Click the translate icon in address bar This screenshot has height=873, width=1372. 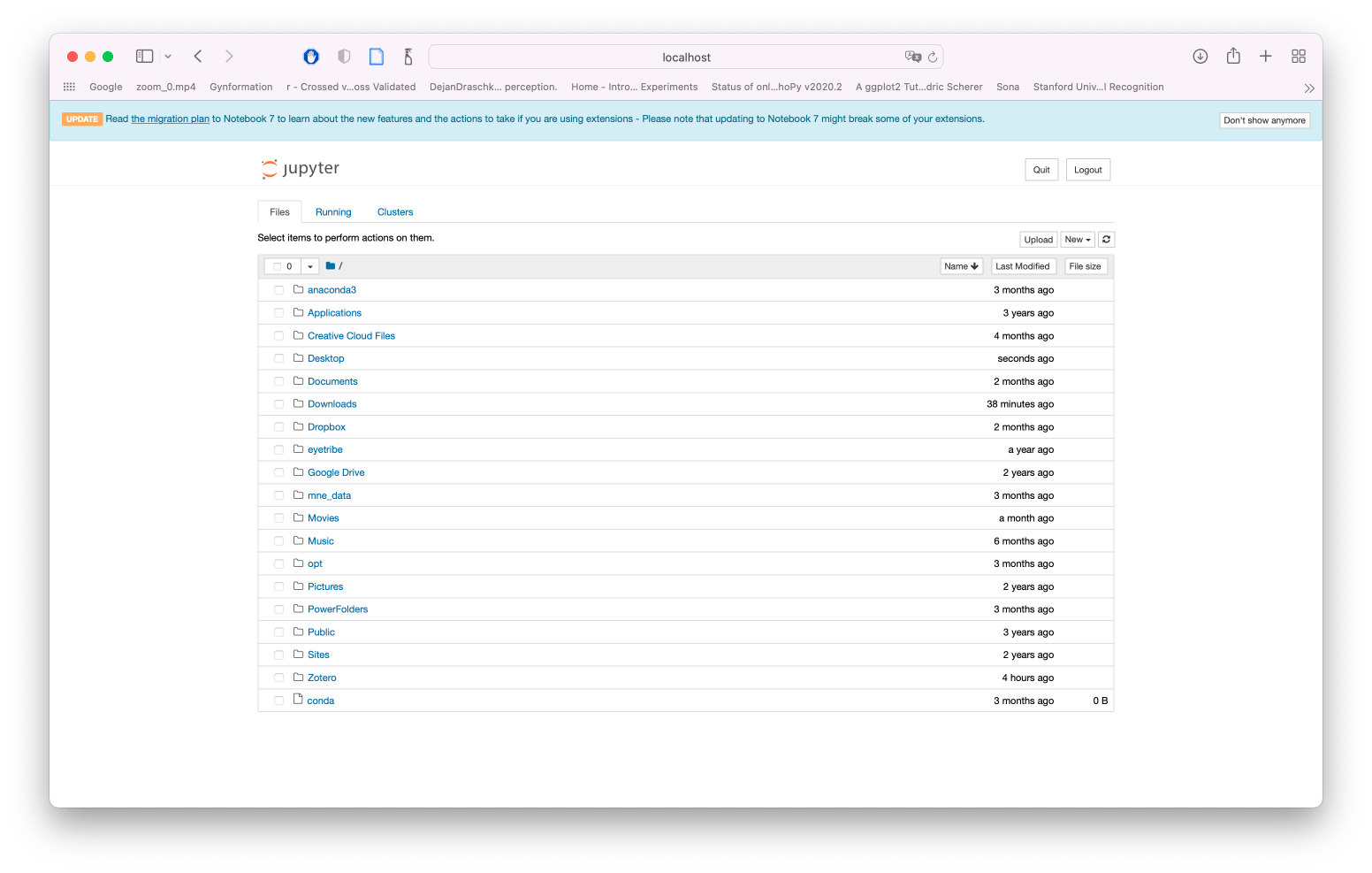913,57
